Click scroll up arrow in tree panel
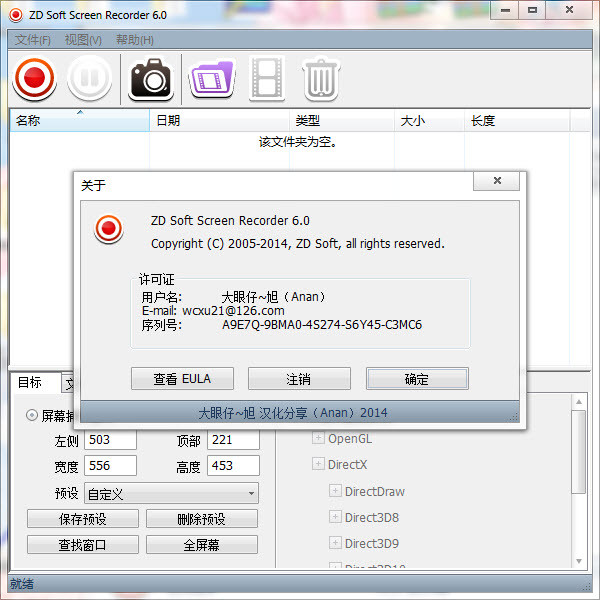This screenshot has height=600, width=600. (579, 402)
